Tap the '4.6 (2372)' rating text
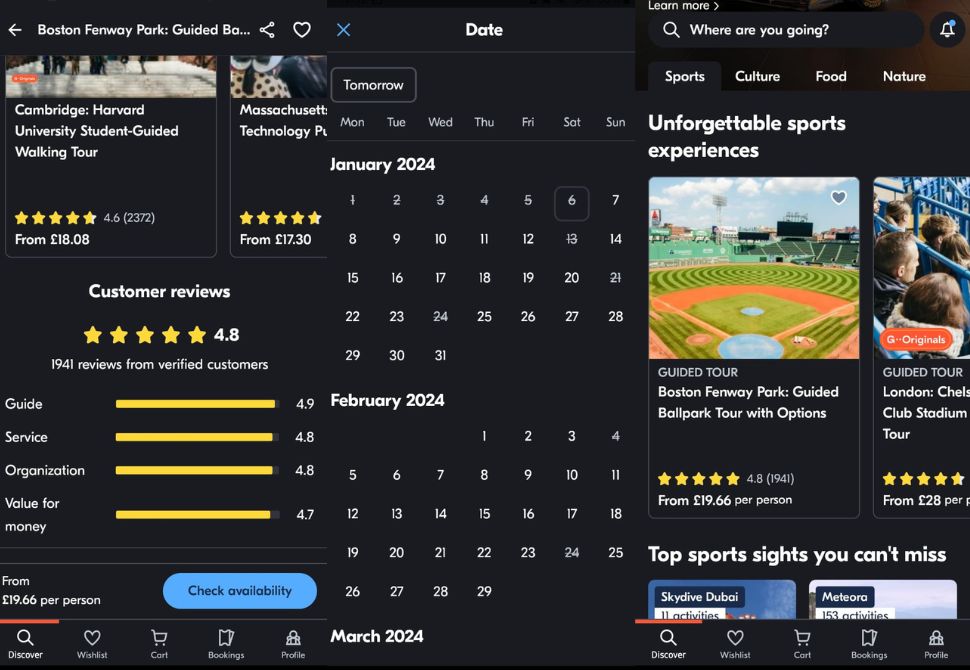Viewport: 970px width, 670px height. pyautogui.click(x=129, y=218)
